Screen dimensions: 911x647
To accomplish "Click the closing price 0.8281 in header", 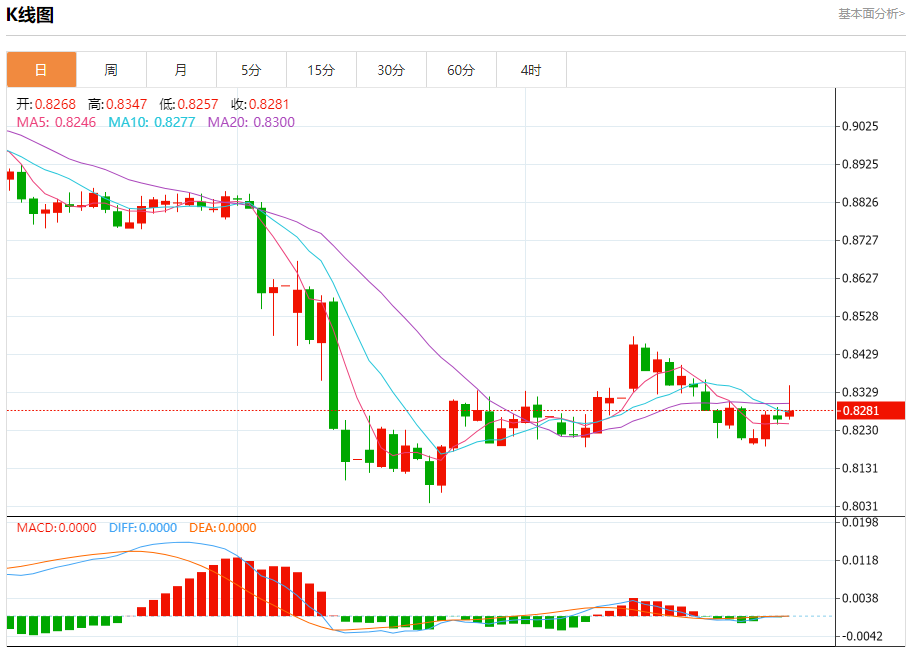I will click(x=268, y=104).
